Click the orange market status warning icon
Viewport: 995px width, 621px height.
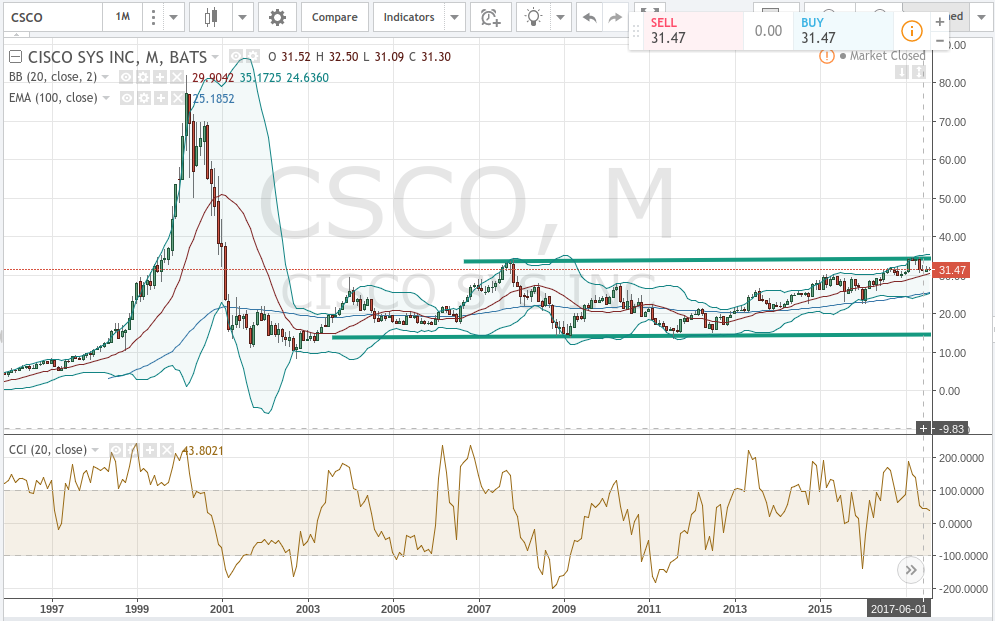pyautogui.click(x=826, y=56)
